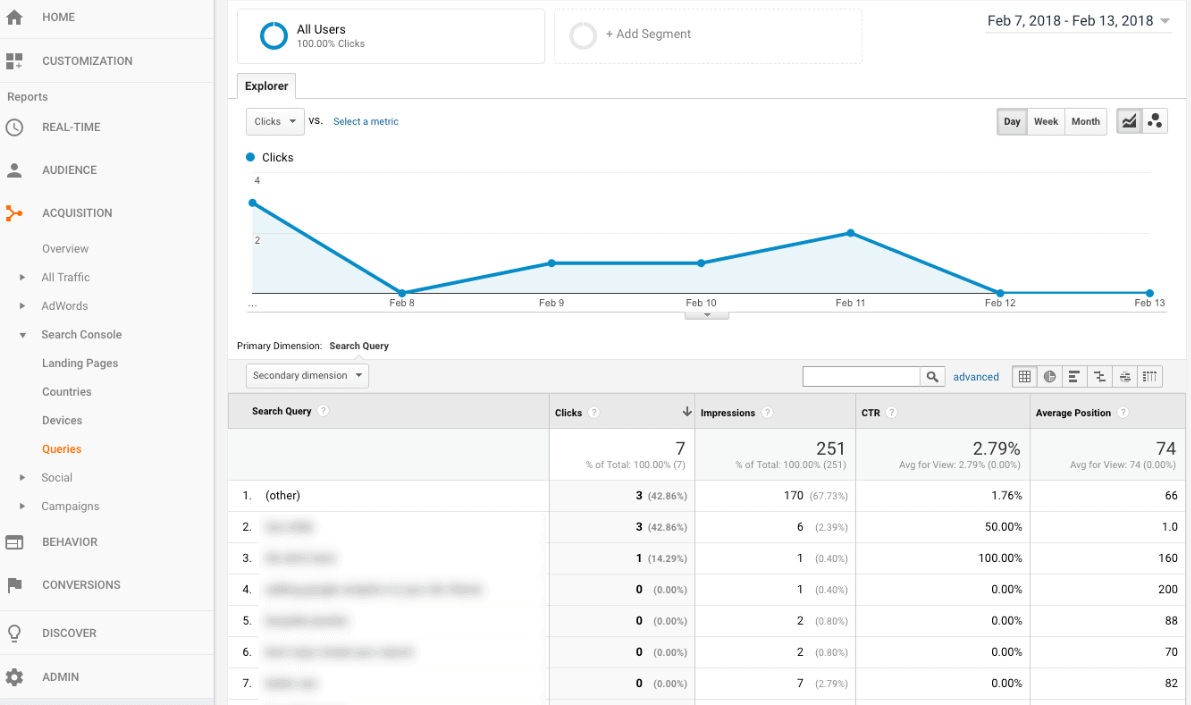Select the Week granularity option
This screenshot has width=1191, height=705.
(1046, 121)
